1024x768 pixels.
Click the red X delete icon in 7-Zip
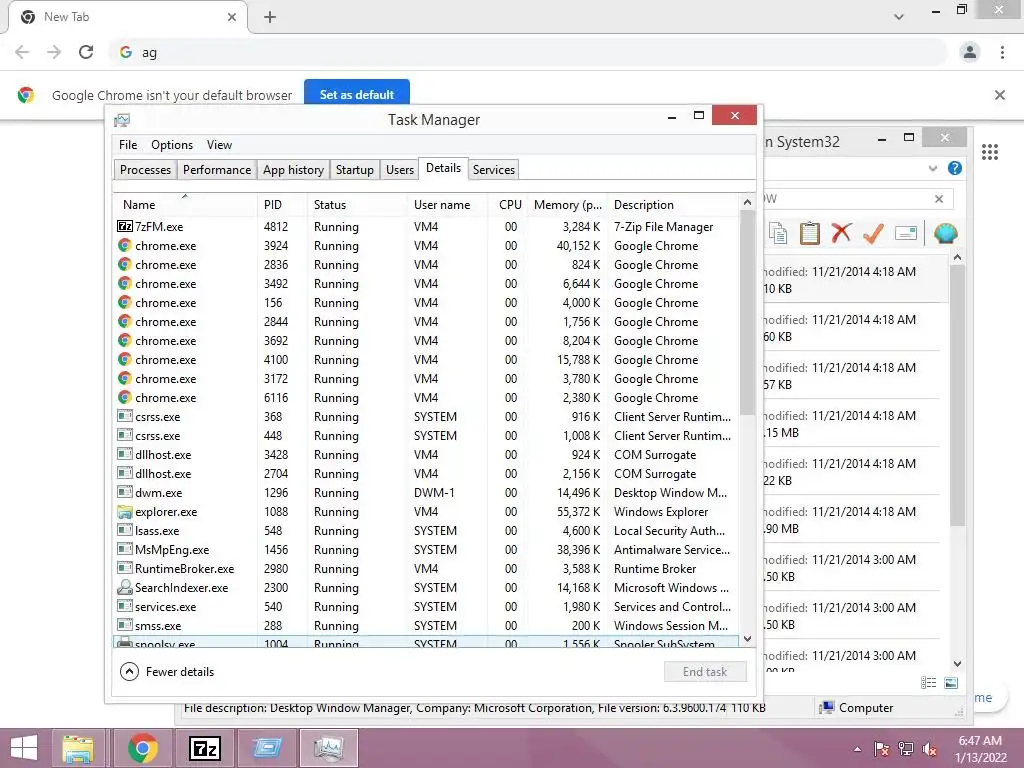point(842,233)
